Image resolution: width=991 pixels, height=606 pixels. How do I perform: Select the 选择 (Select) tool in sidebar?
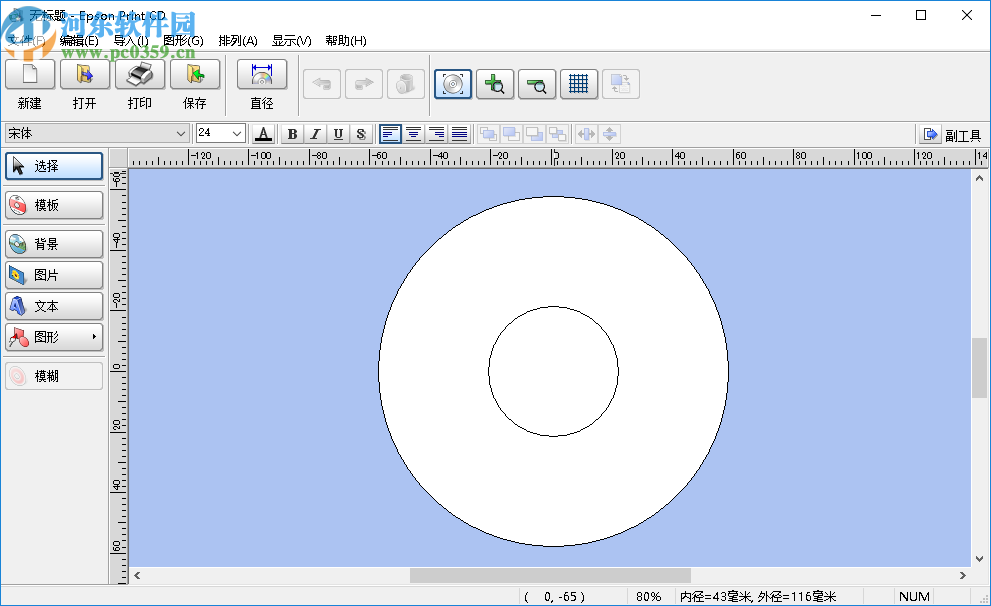coord(53,166)
